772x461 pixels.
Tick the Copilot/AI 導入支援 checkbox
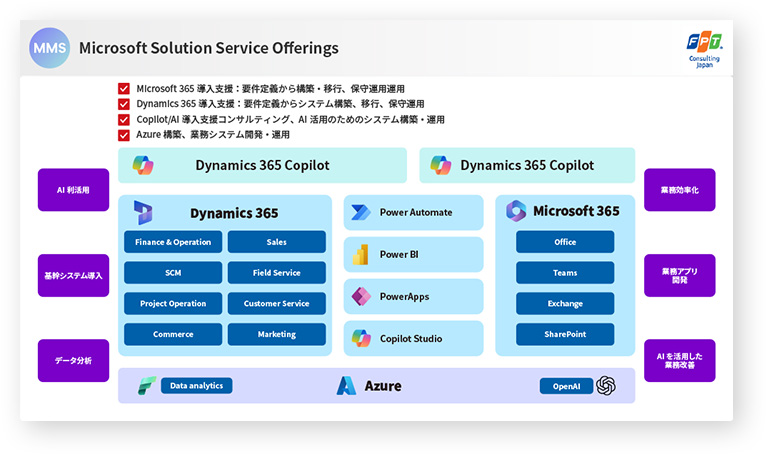(124, 120)
